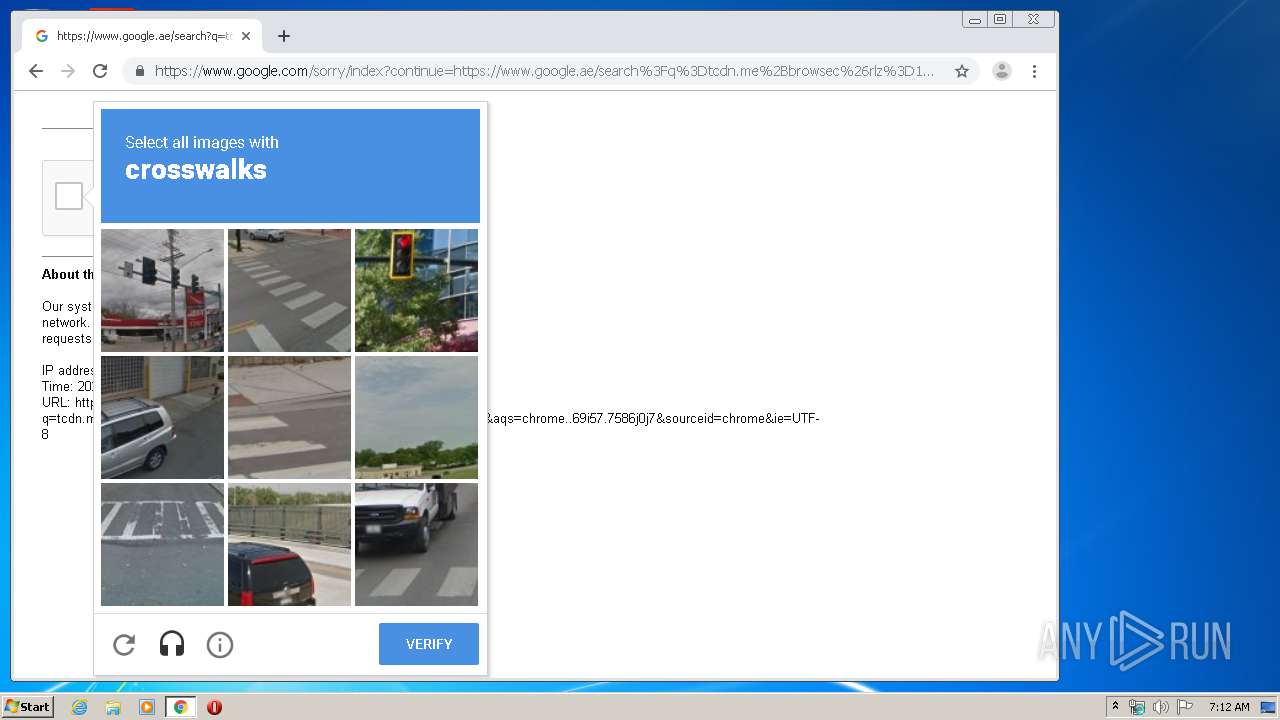The width and height of the screenshot is (1280, 720).
Task: Open the network tray icon
Action: (x=1137, y=707)
